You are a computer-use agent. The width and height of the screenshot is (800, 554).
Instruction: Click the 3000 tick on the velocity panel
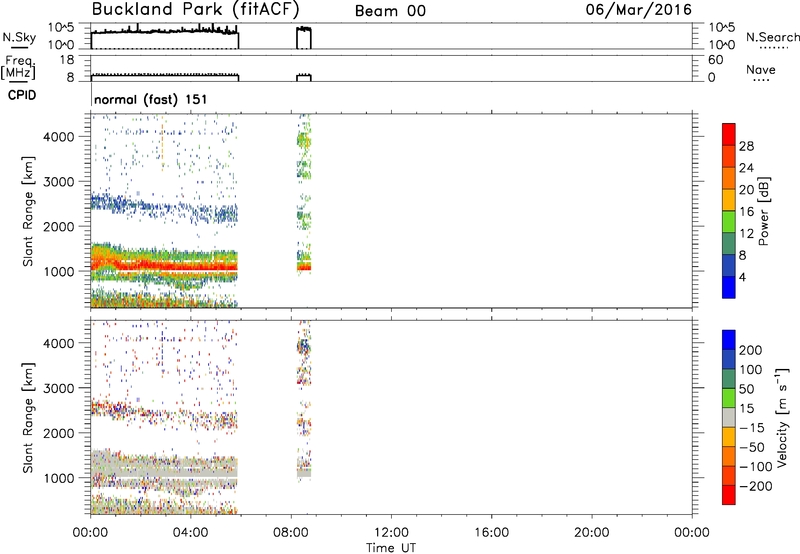click(x=58, y=388)
